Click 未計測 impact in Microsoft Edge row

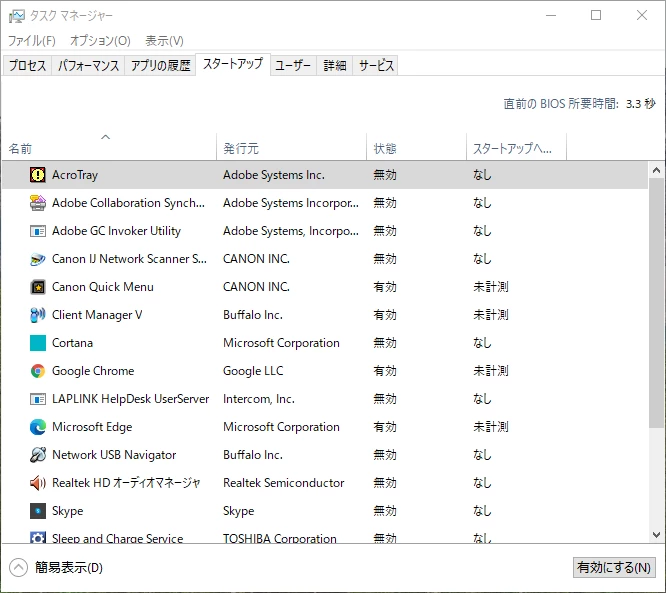click(491, 427)
